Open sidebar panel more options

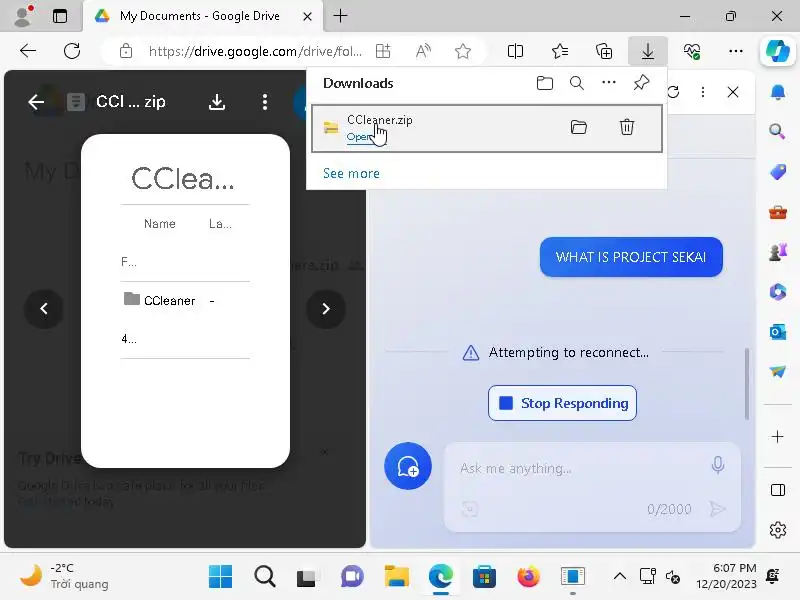click(703, 92)
